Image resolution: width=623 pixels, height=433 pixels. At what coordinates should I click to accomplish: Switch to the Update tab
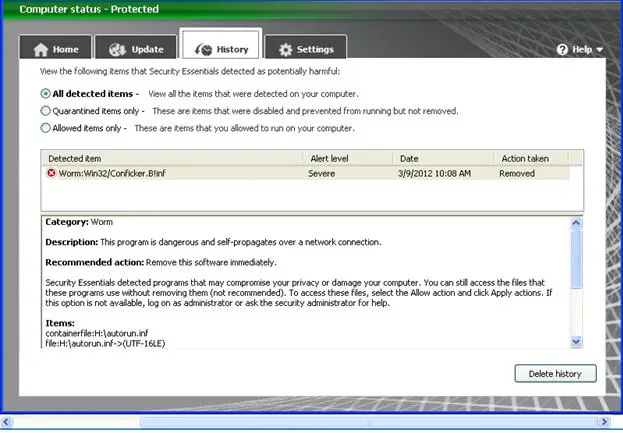coord(136,47)
